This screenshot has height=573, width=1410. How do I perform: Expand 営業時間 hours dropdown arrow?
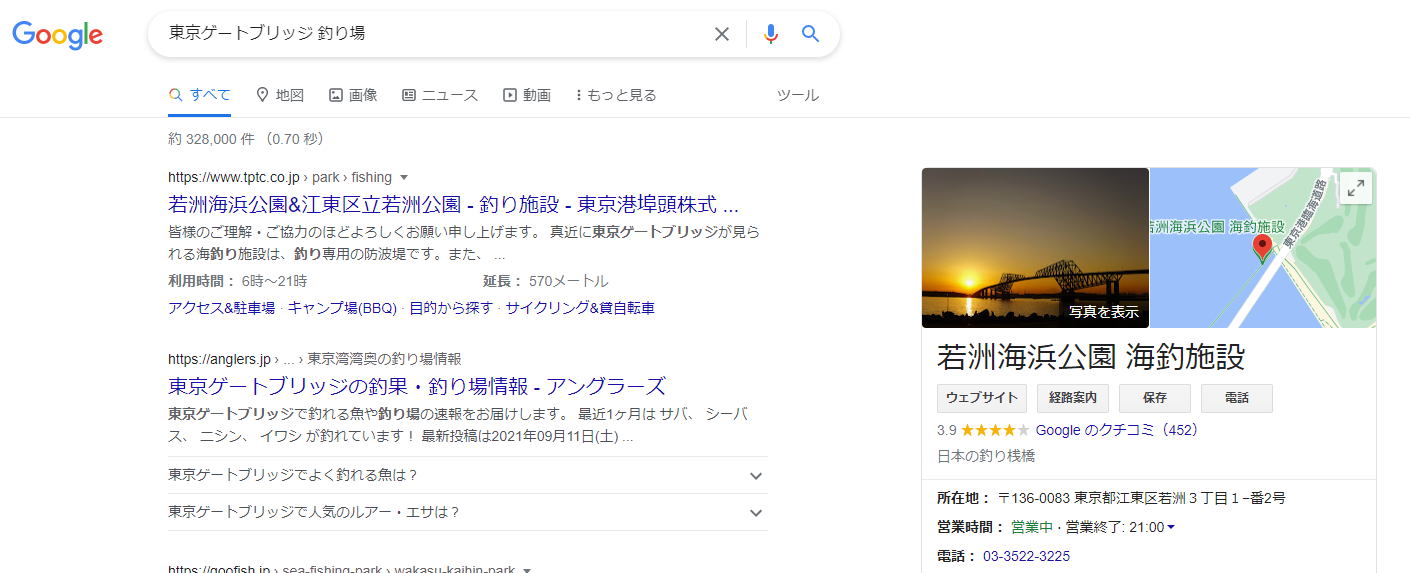[x=1171, y=527]
